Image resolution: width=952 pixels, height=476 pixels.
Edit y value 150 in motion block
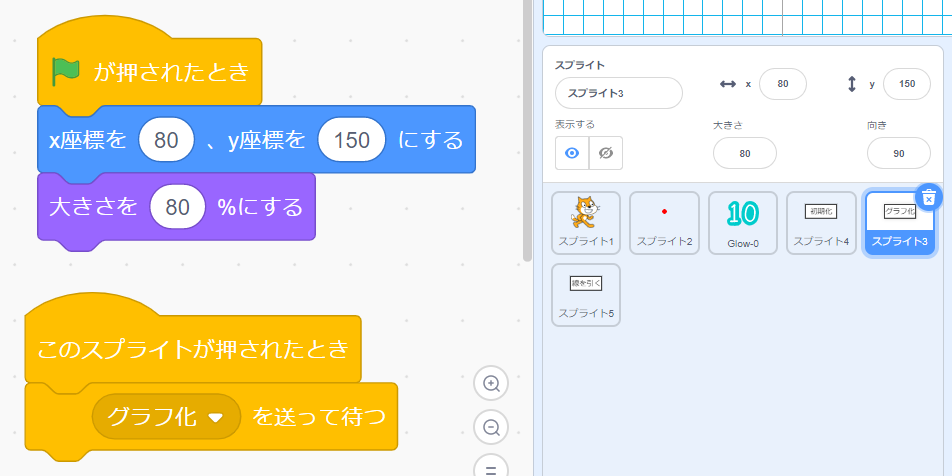(352, 140)
